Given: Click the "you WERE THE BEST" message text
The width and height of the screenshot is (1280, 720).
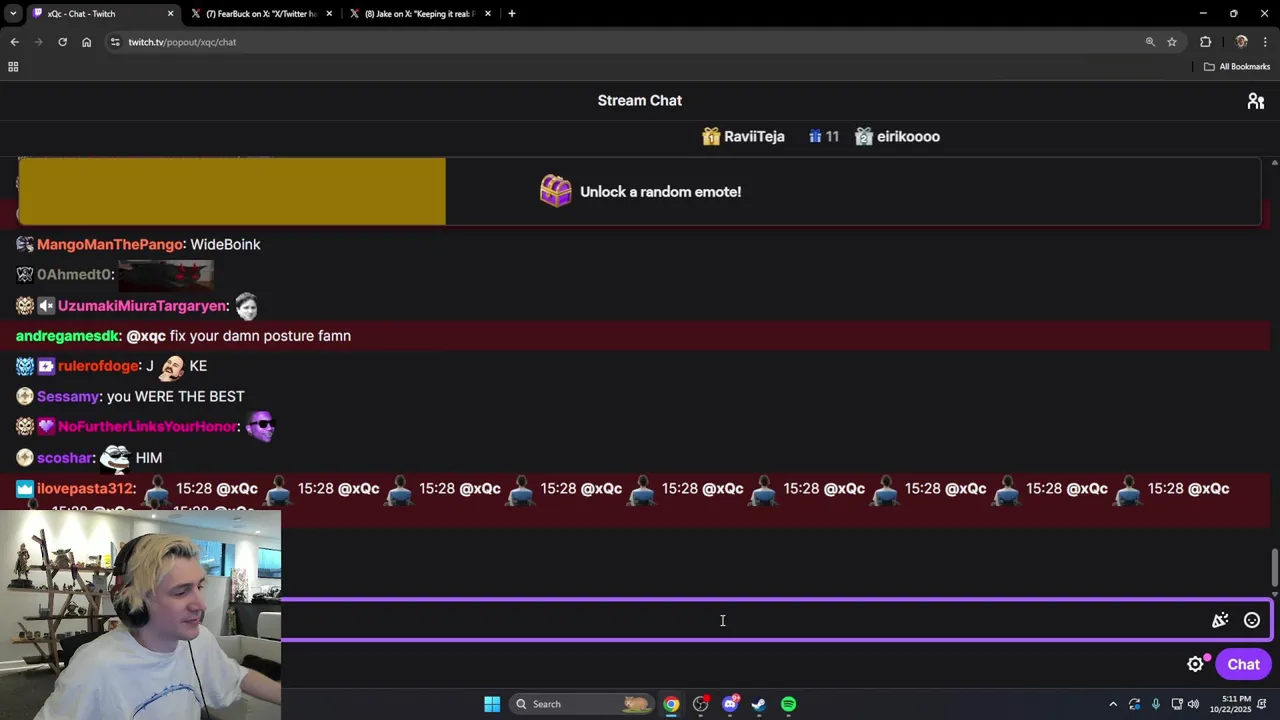Looking at the screenshot, I should [175, 397].
